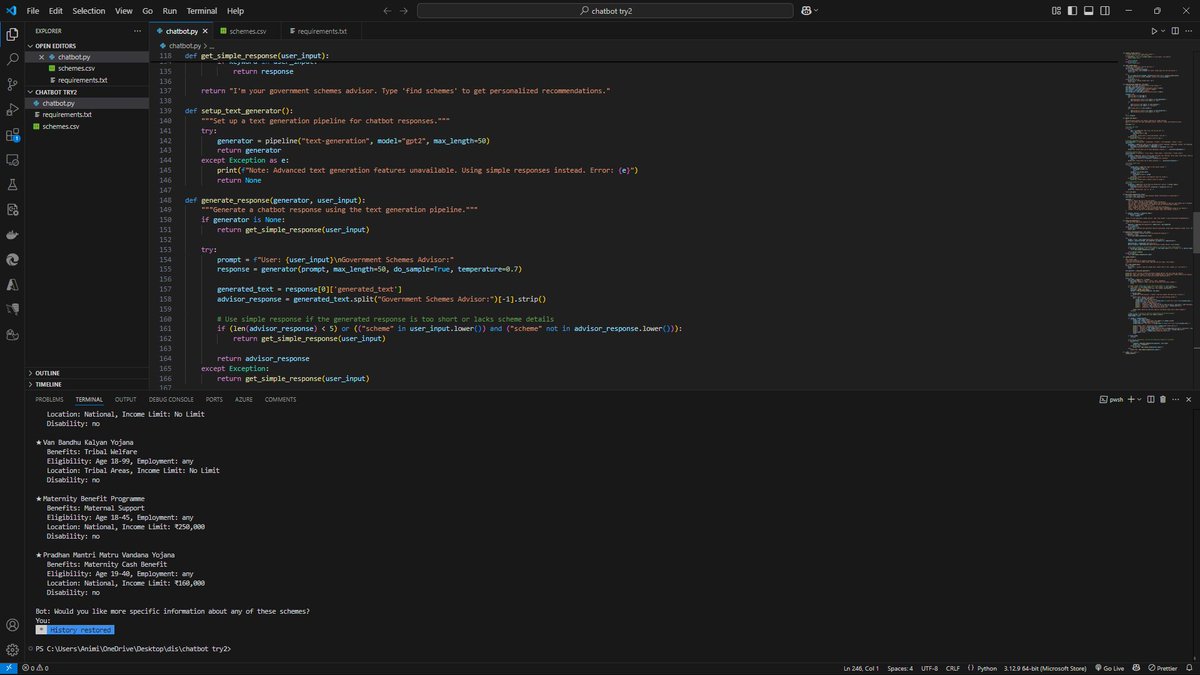Expand the Outline section
Image resolution: width=1200 pixels, height=675 pixels.
point(87,373)
